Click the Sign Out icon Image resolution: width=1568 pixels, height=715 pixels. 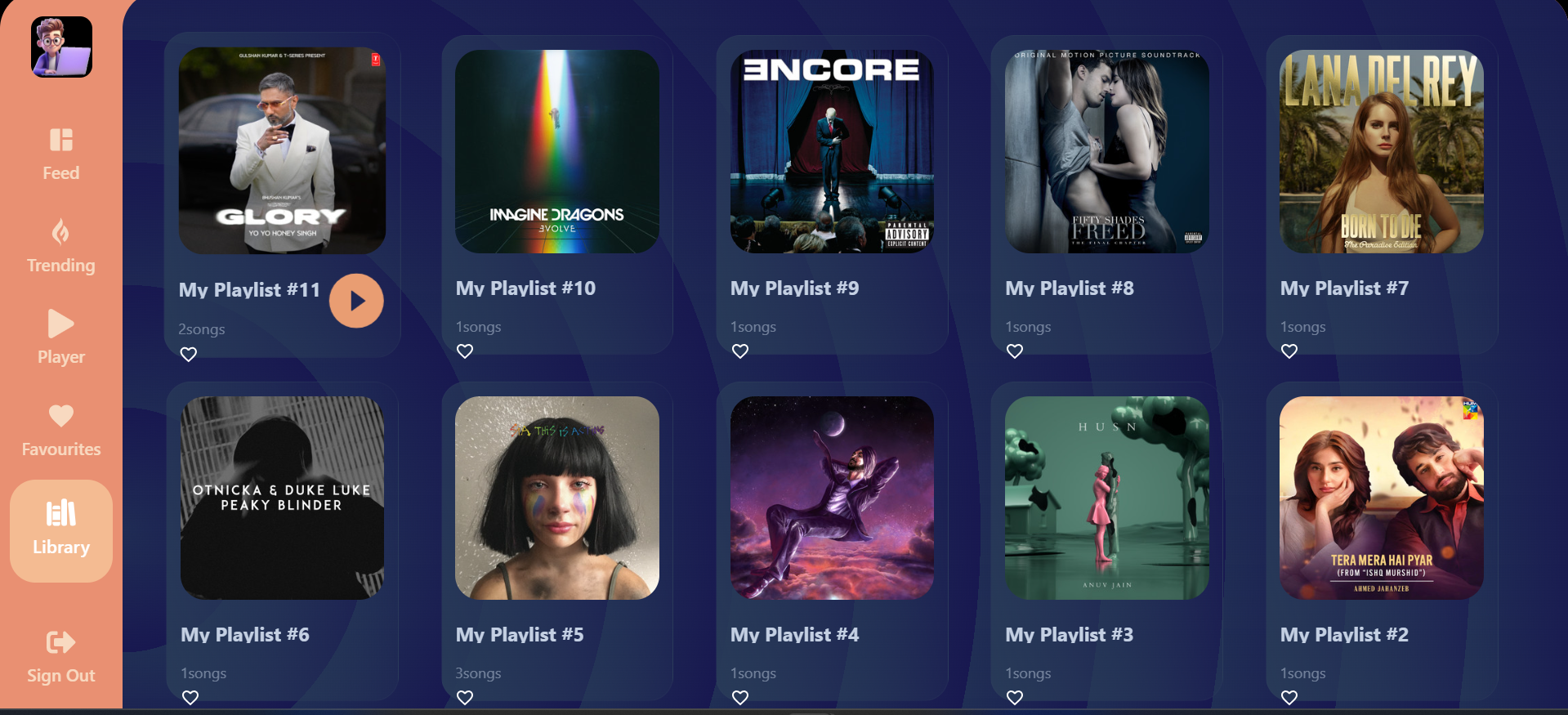(61, 642)
